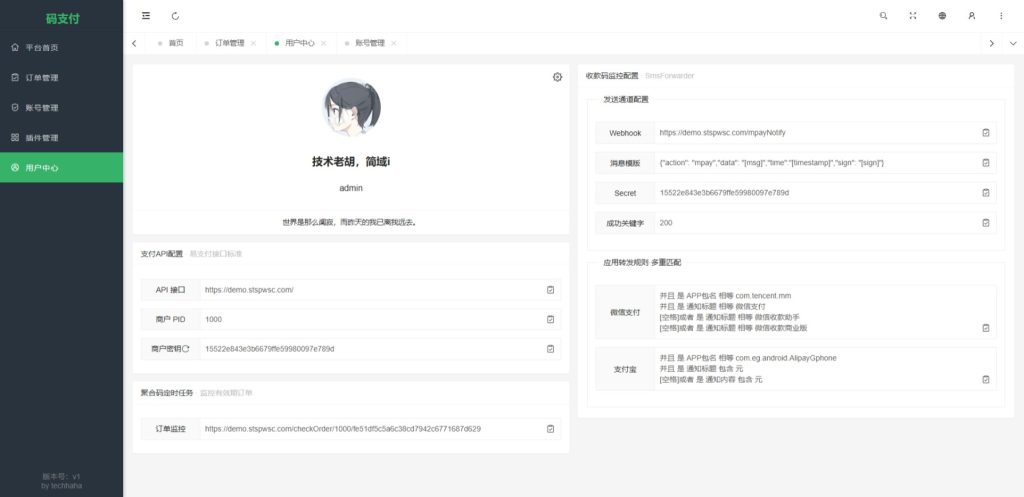The image size is (1024, 497).
Task: Copy the Webhook URL
Action: pos(986,133)
